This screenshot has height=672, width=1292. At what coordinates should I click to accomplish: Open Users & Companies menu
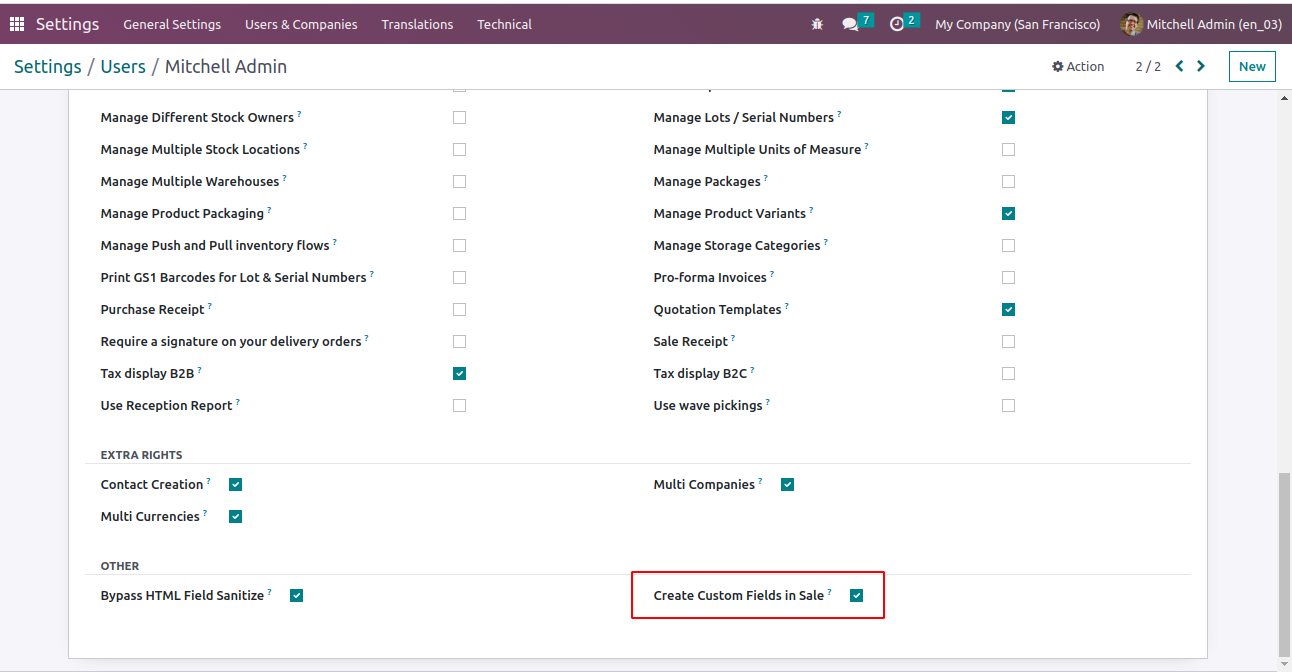301,24
